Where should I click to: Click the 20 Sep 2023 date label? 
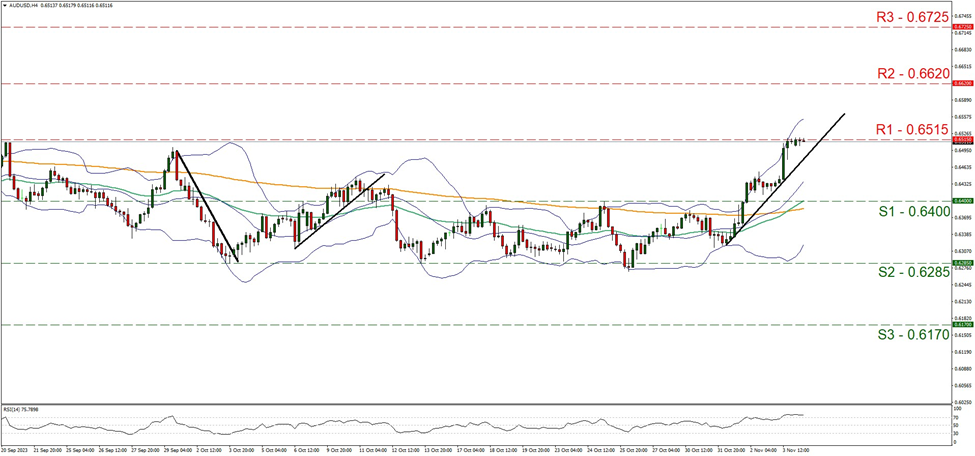point(12,448)
